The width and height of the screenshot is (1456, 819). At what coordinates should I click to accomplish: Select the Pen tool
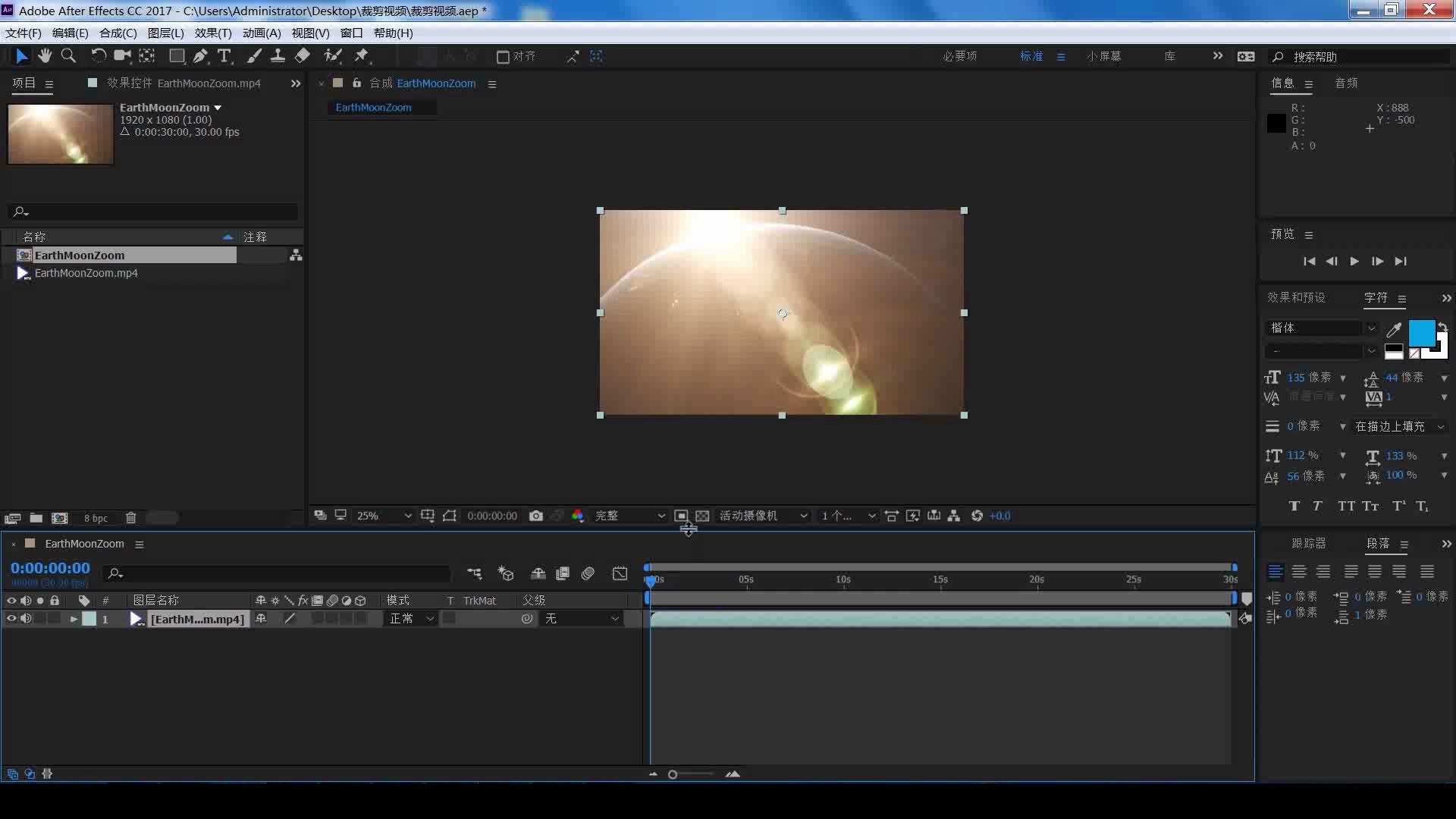200,56
